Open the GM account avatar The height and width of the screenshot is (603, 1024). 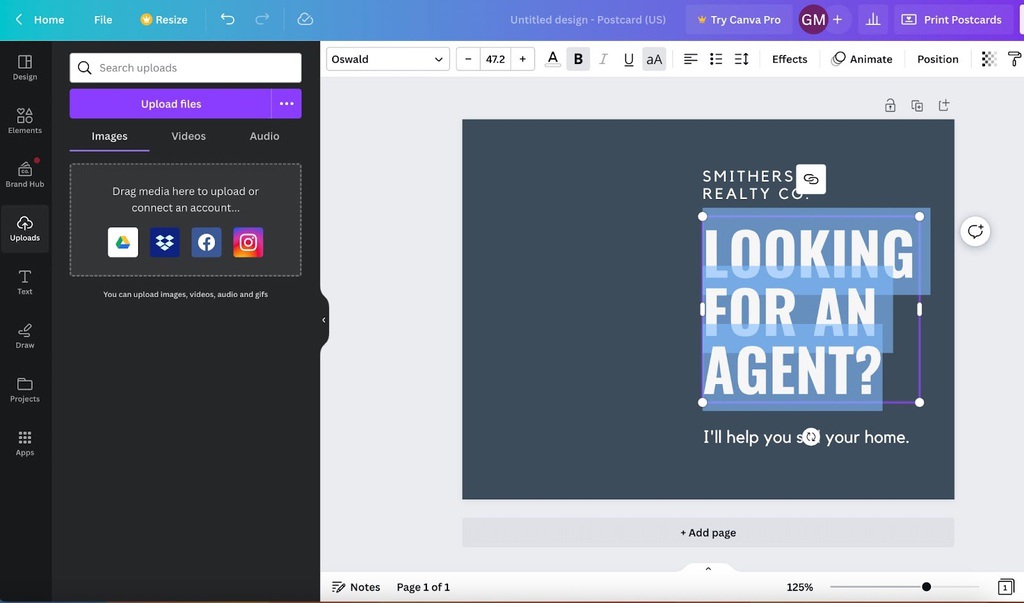tap(813, 20)
